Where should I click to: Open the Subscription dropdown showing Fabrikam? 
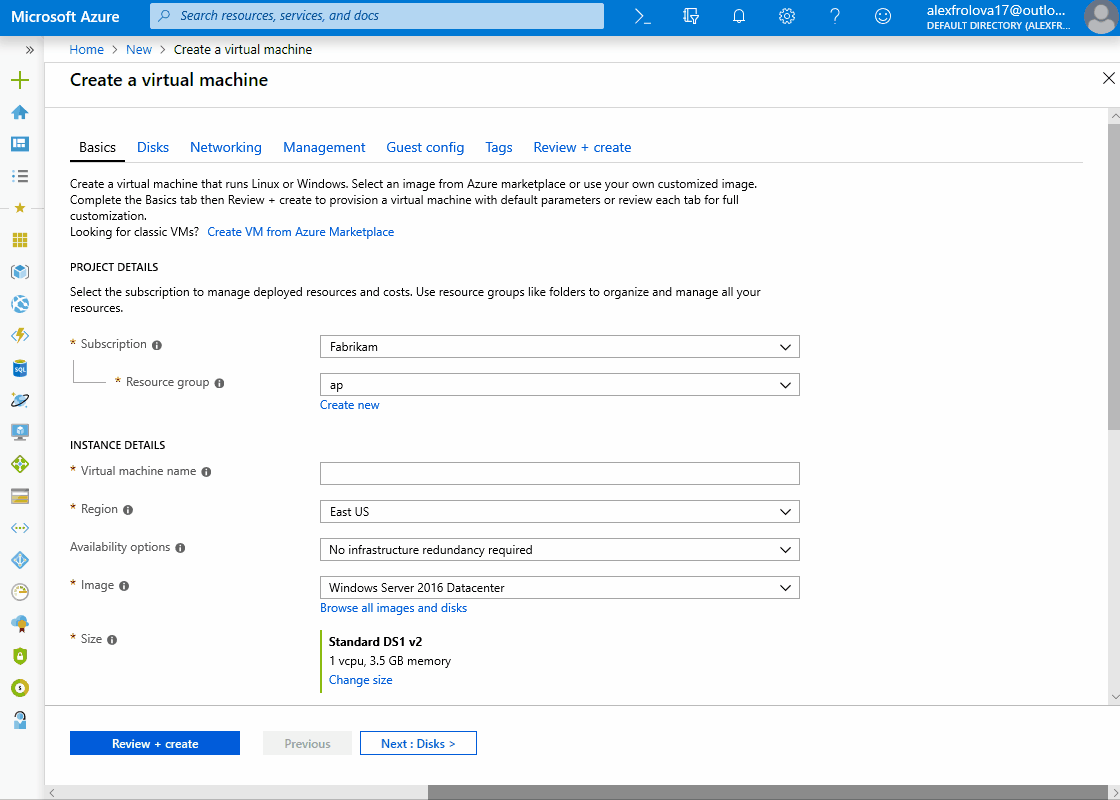click(559, 347)
